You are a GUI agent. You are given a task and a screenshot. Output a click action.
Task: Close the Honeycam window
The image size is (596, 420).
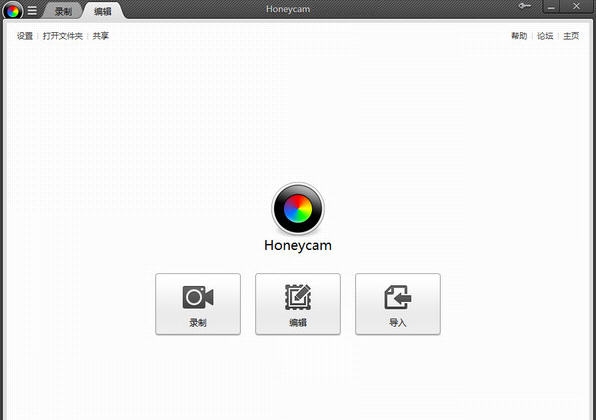click(x=577, y=6)
